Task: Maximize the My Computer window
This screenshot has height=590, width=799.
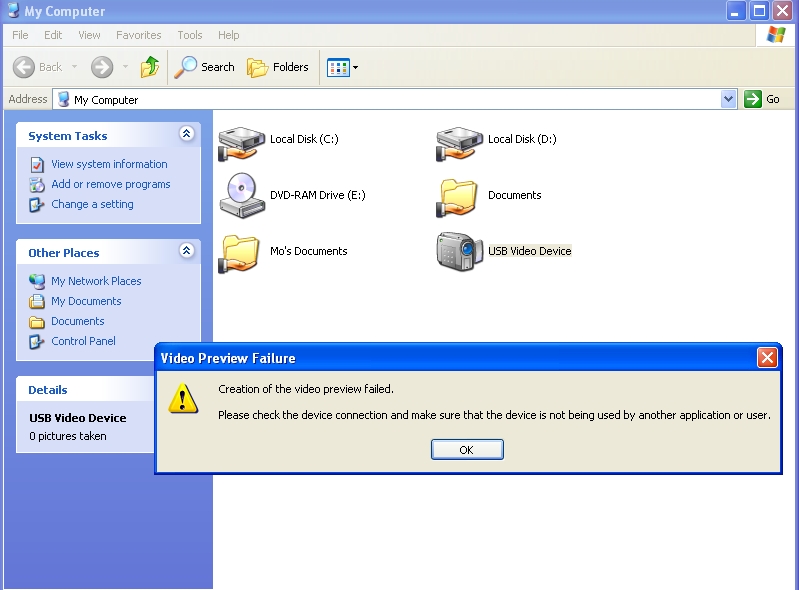Action: coord(759,11)
